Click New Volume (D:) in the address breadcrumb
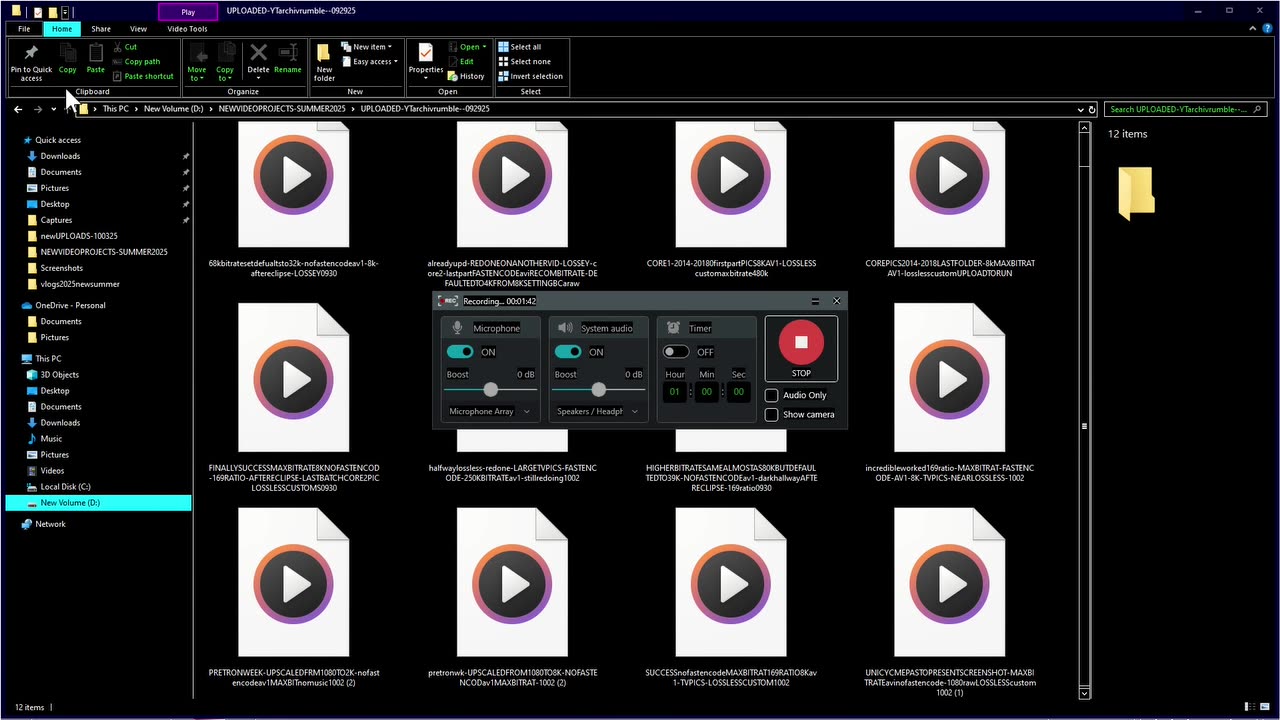This screenshot has width=1280, height=720. coord(174,109)
